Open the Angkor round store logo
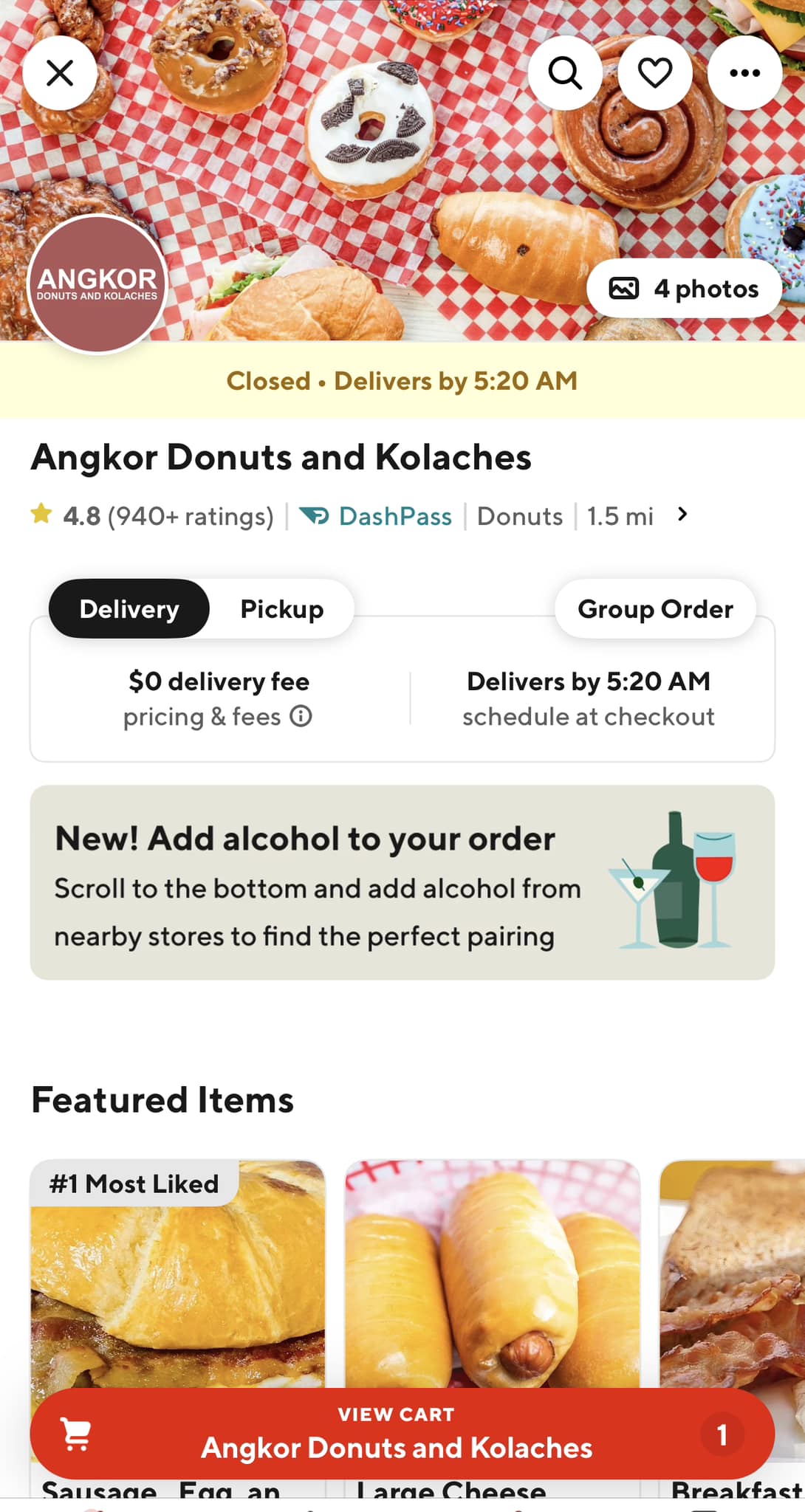The height and width of the screenshot is (1512, 805). 97,284
